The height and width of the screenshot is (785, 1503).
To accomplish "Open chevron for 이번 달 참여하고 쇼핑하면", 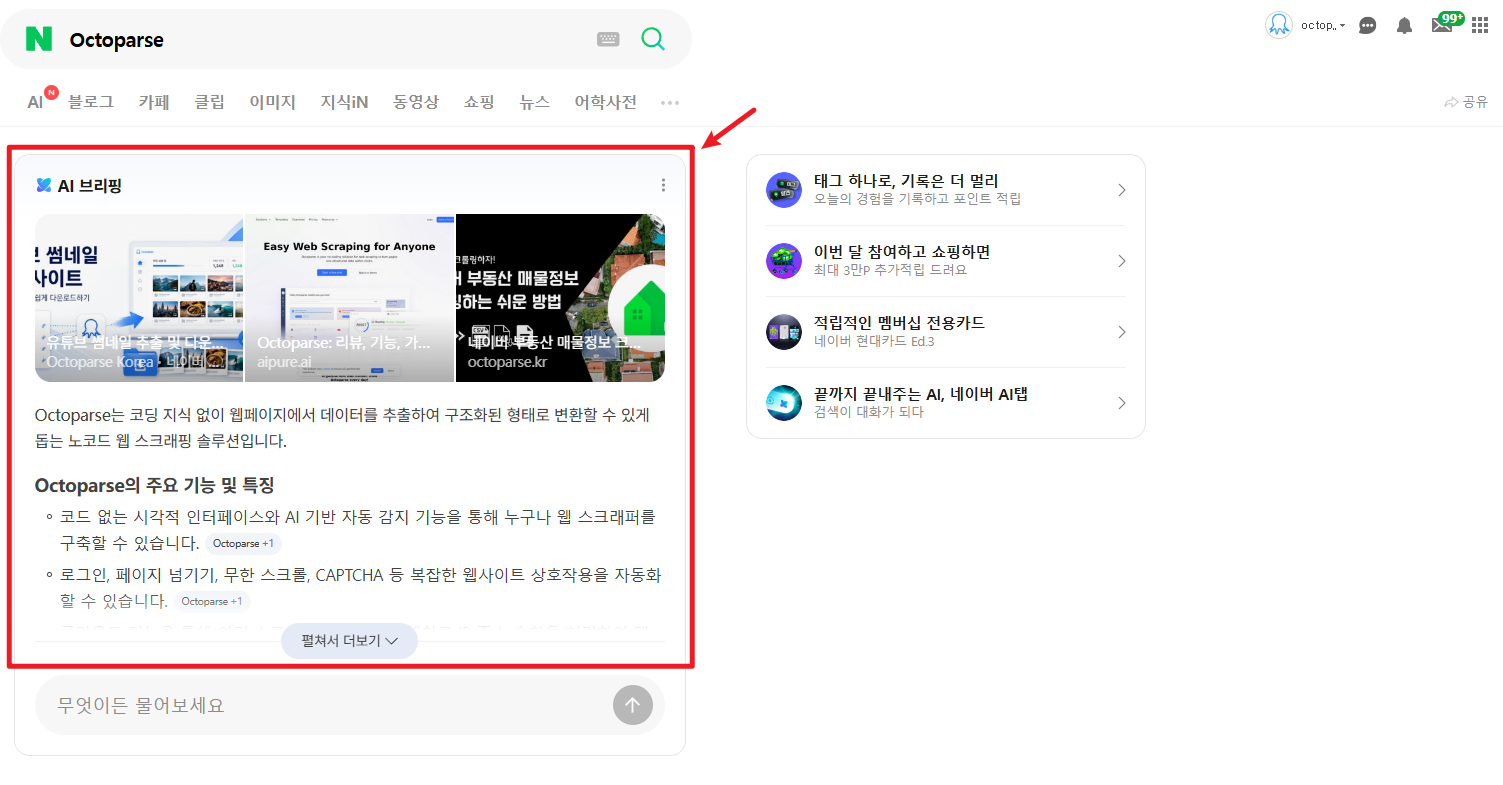I will (x=1122, y=261).
